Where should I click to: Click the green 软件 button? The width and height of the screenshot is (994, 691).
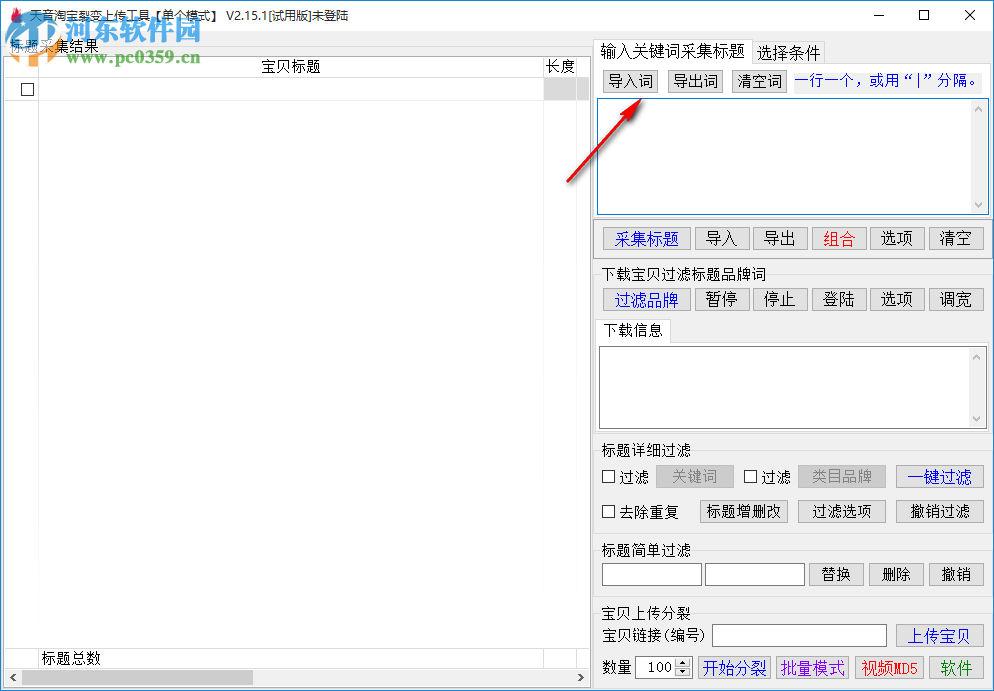pos(956,668)
